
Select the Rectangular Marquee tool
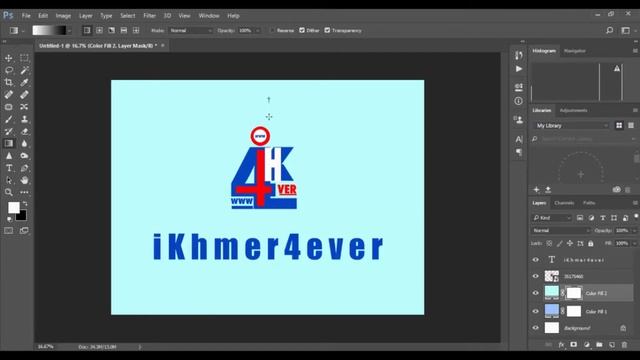tap(24, 58)
